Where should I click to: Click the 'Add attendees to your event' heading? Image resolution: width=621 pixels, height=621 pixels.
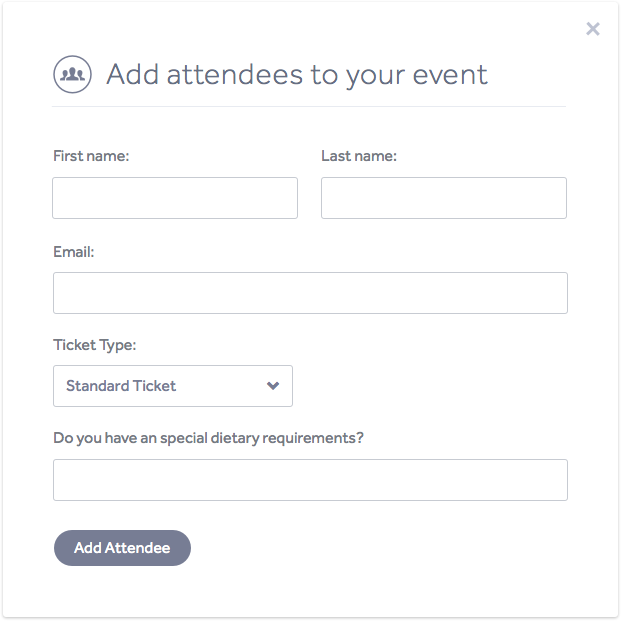pyautogui.click(x=297, y=74)
